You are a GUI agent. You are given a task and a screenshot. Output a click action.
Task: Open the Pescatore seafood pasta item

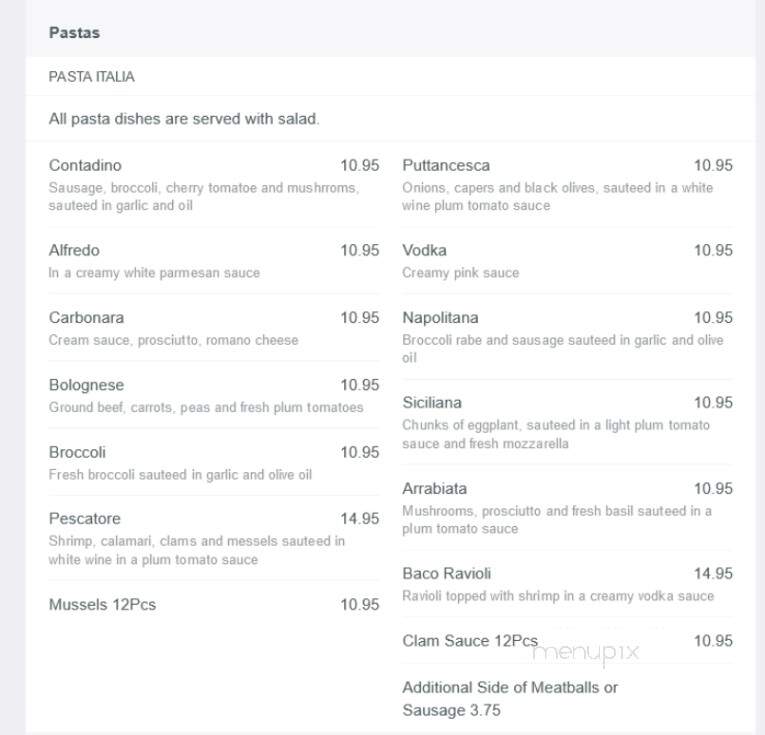(x=84, y=518)
